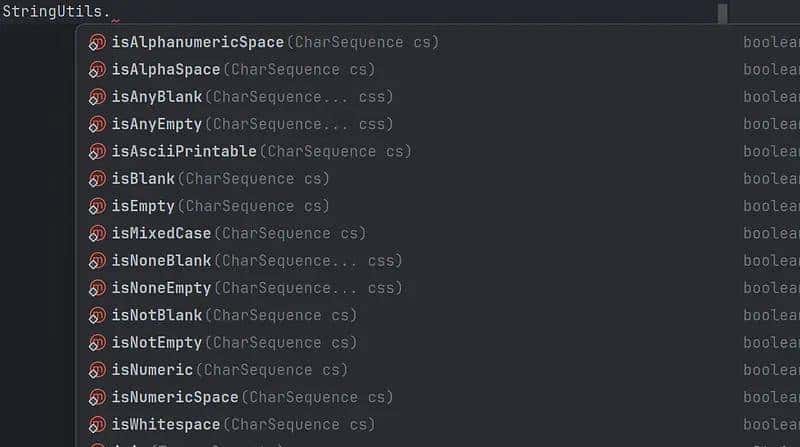
Task: Click the CharSequence... css parameters of isAnyBlank
Action: (298, 97)
